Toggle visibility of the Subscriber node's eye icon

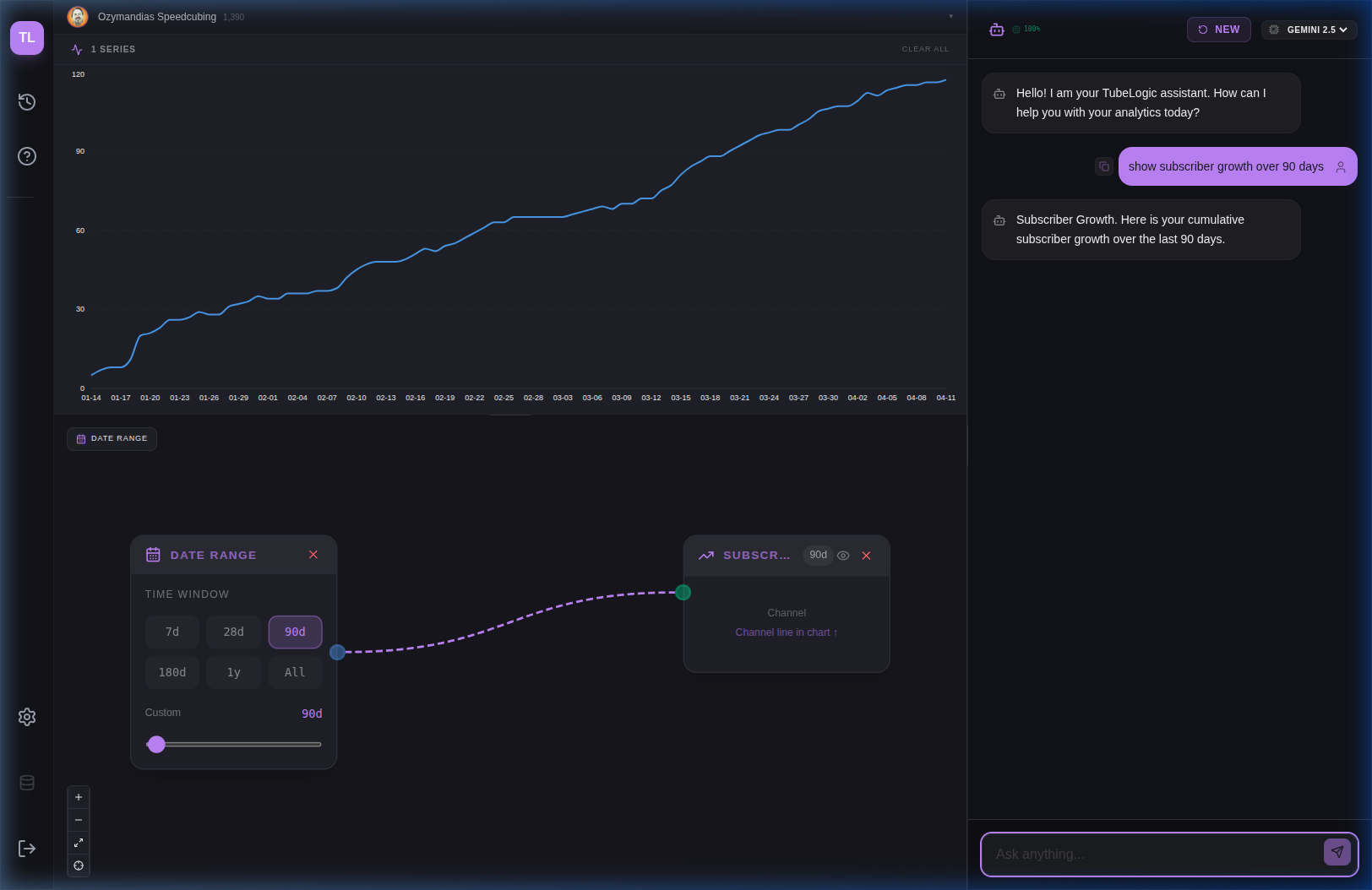point(843,556)
